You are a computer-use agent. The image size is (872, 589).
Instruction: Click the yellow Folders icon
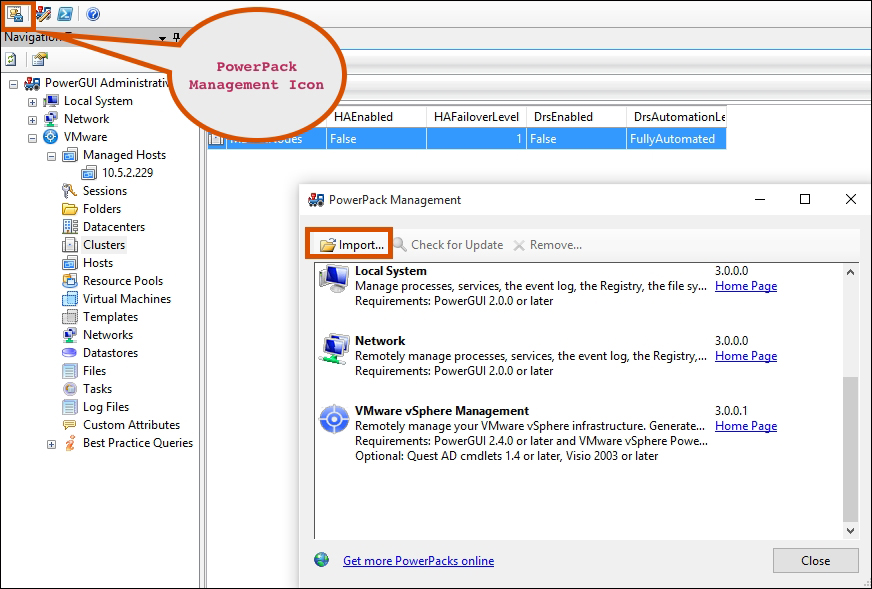click(70, 209)
